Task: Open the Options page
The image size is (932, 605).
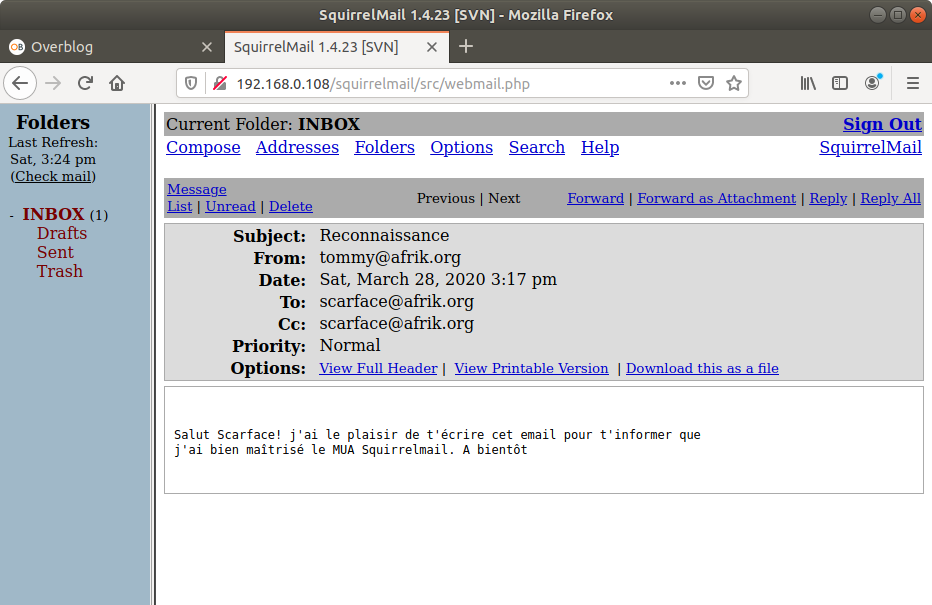Action: [x=462, y=147]
